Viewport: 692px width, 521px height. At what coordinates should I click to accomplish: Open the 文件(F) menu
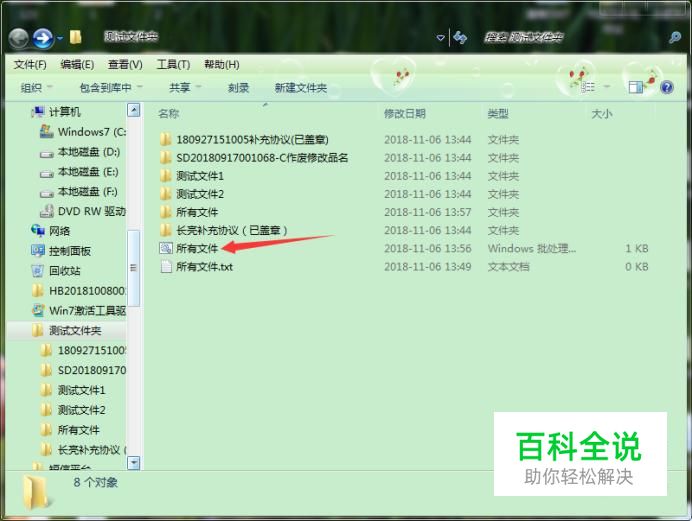[30, 65]
